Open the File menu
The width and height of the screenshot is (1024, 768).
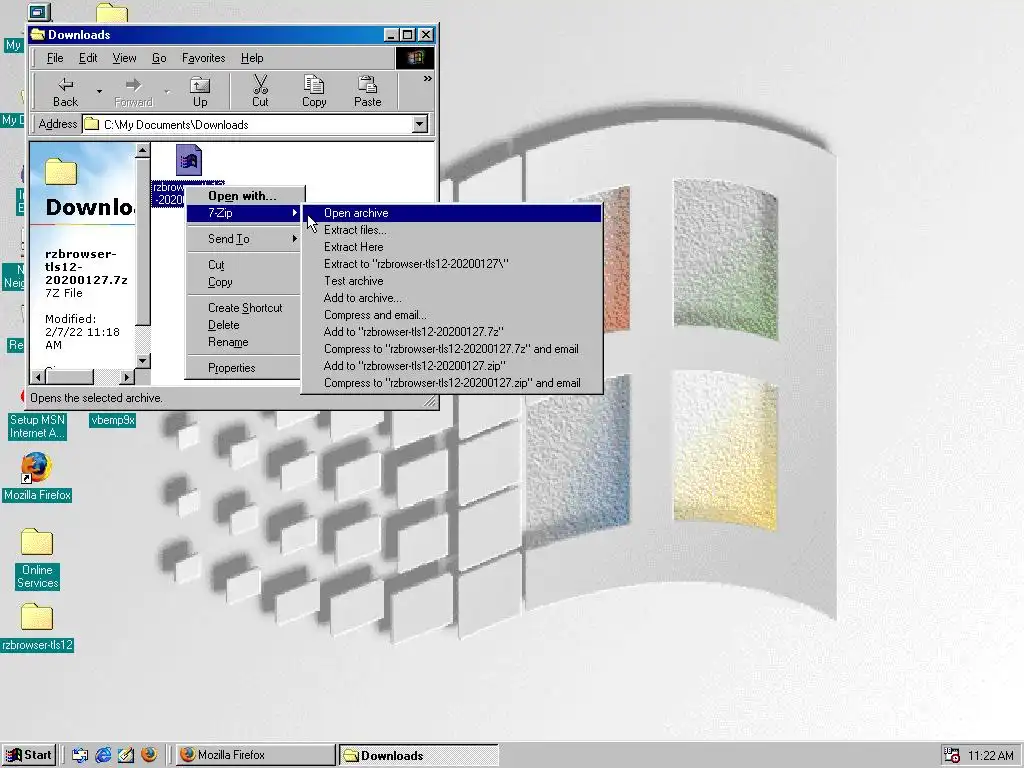pos(55,58)
